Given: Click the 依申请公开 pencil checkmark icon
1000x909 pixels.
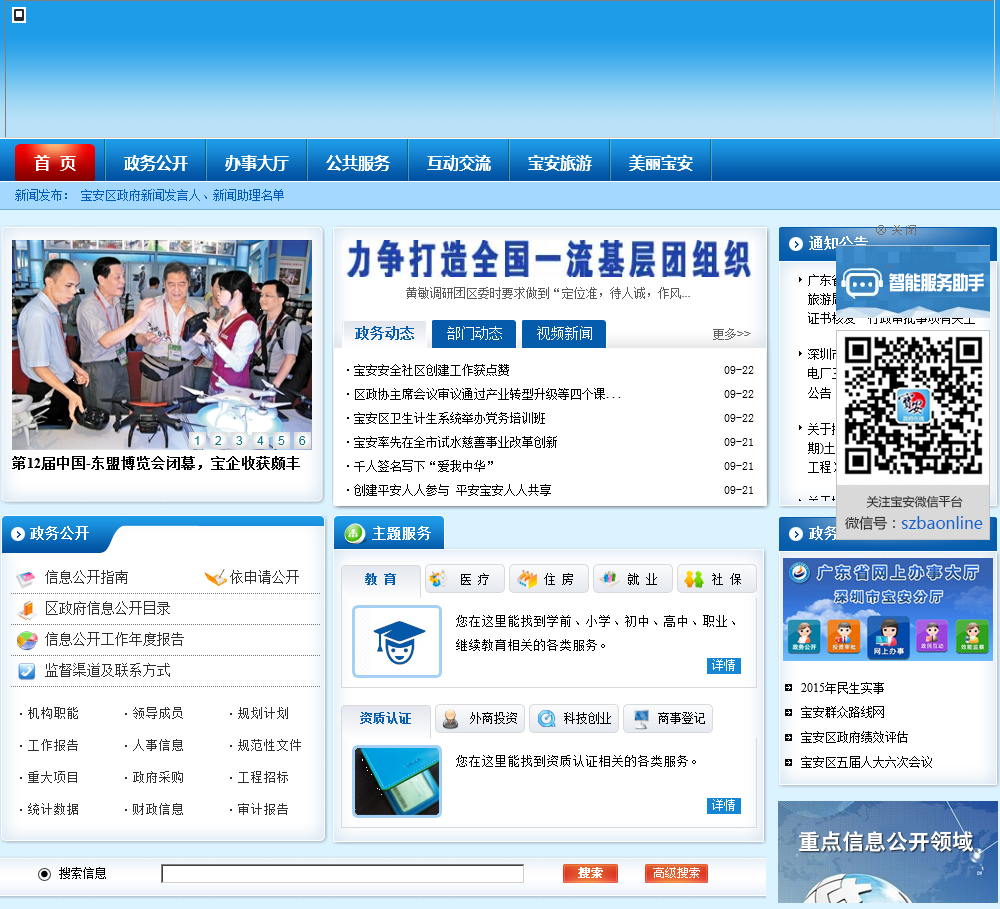Looking at the screenshot, I should tap(215, 577).
